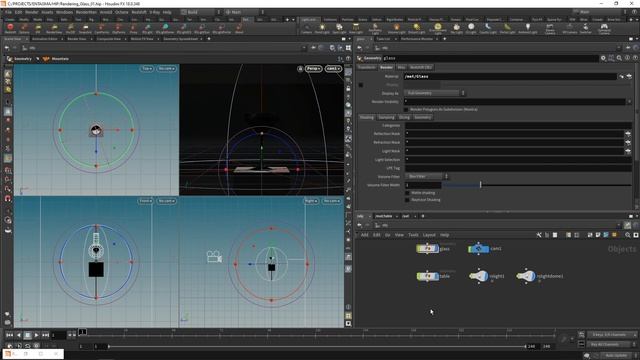Click the VR Camera shelf tool

point(569,28)
